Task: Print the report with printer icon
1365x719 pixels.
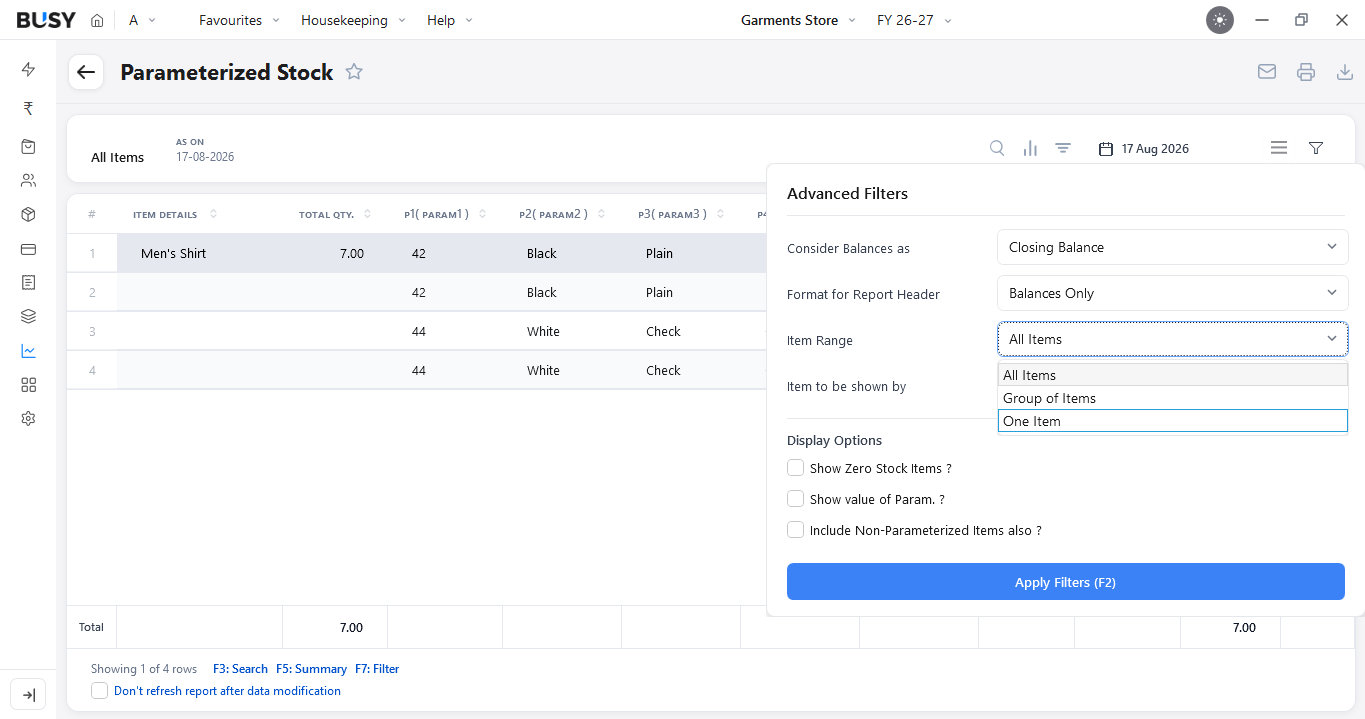Action: point(1306,72)
